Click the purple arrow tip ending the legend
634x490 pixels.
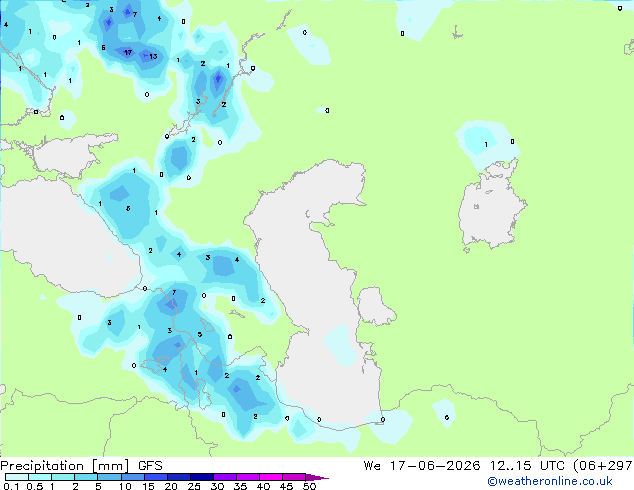317,477
